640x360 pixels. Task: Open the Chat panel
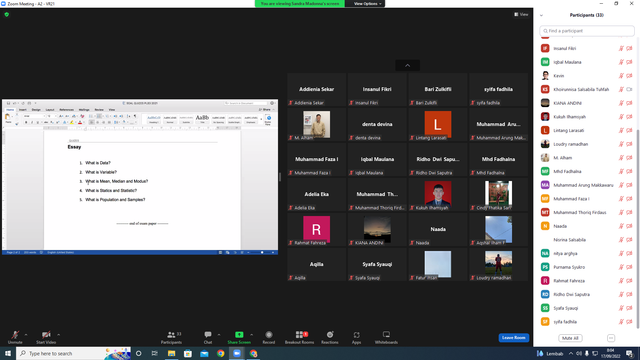click(208, 337)
